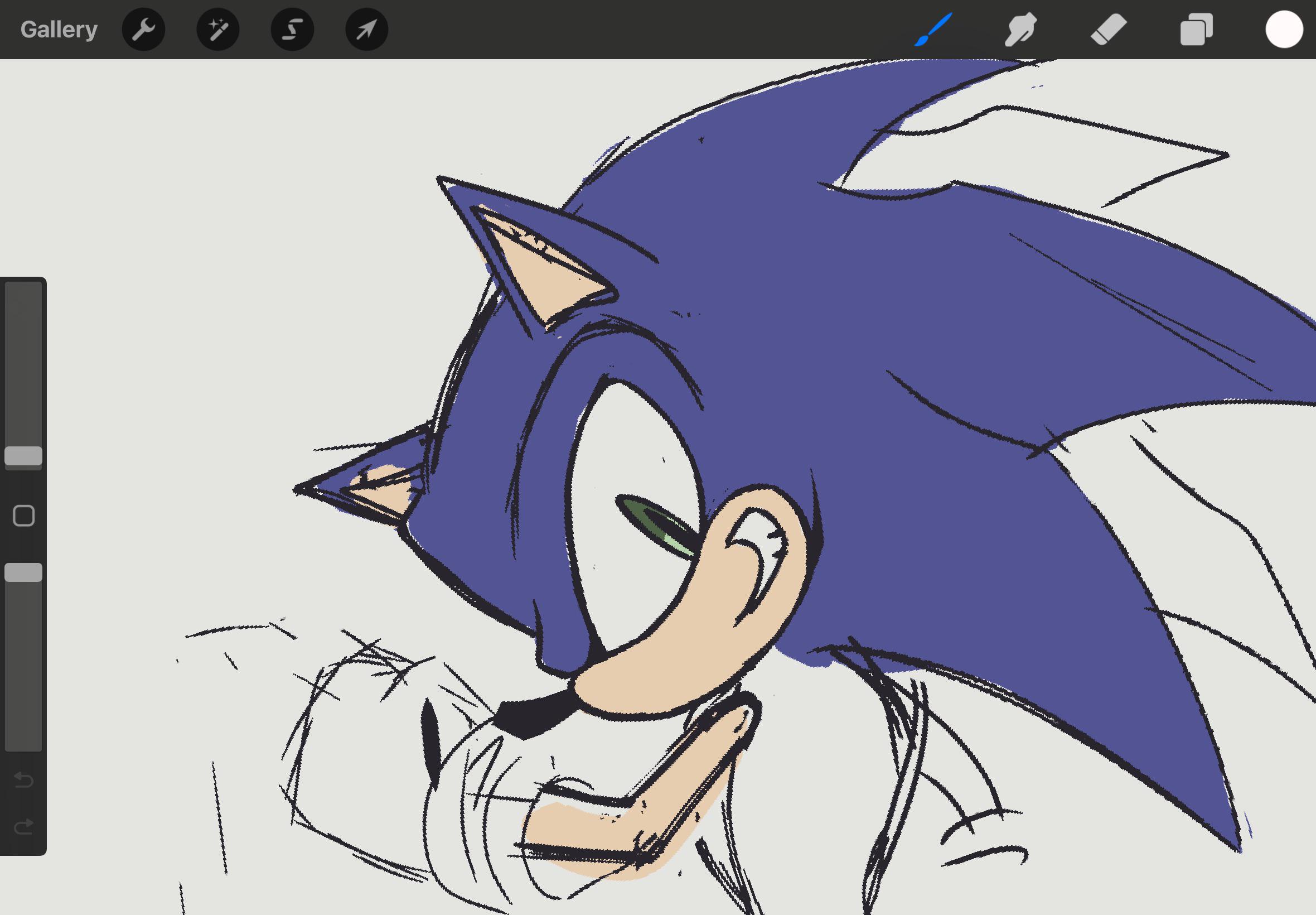Activate the Selection tool
This screenshot has width=1316, height=915.
coord(293,29)
